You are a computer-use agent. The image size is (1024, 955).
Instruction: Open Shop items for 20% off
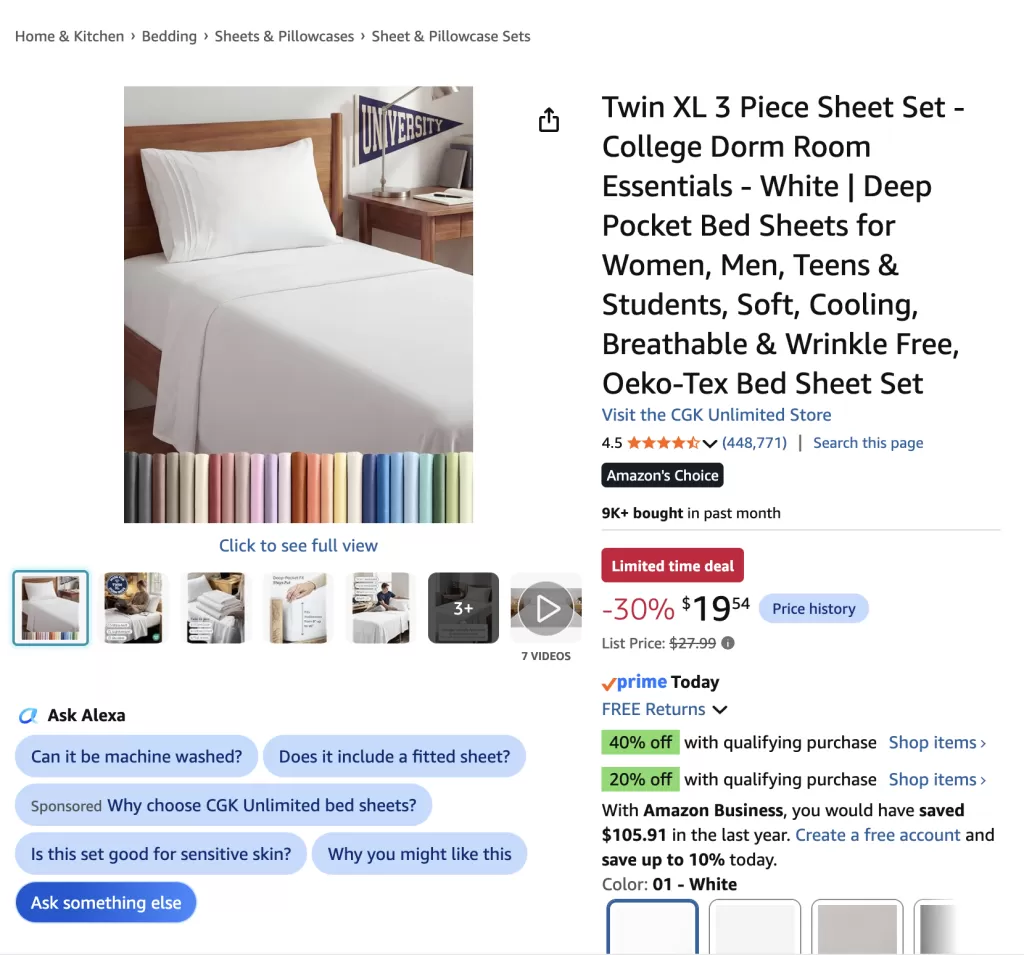937,779
